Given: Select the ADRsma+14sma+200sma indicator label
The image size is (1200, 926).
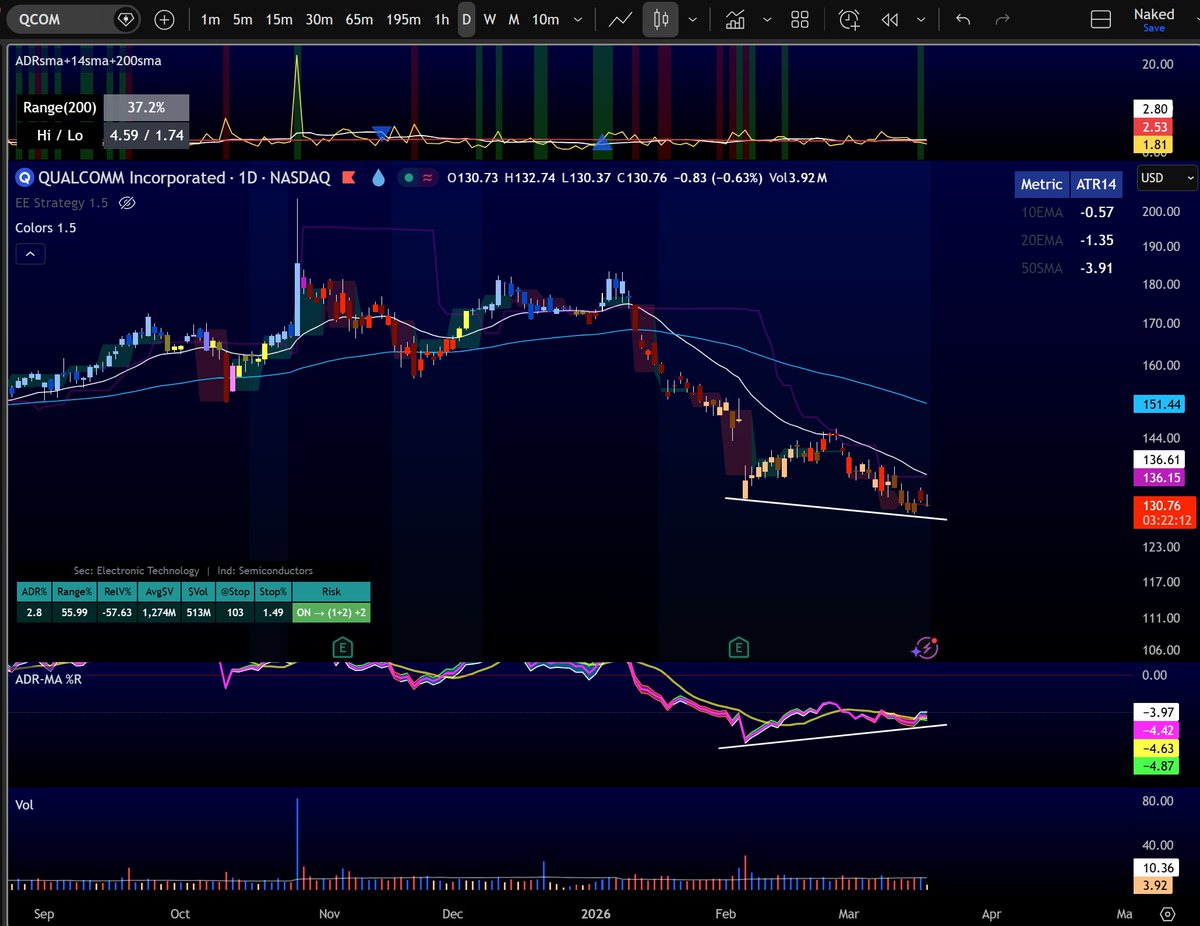Looking at the screenshot, I should 88,60.
